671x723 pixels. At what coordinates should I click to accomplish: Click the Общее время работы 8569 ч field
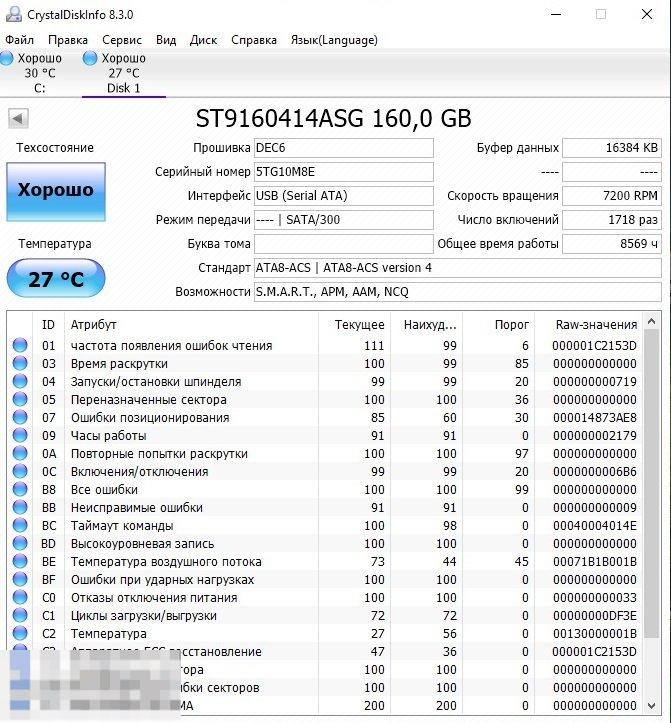[612, 243]
